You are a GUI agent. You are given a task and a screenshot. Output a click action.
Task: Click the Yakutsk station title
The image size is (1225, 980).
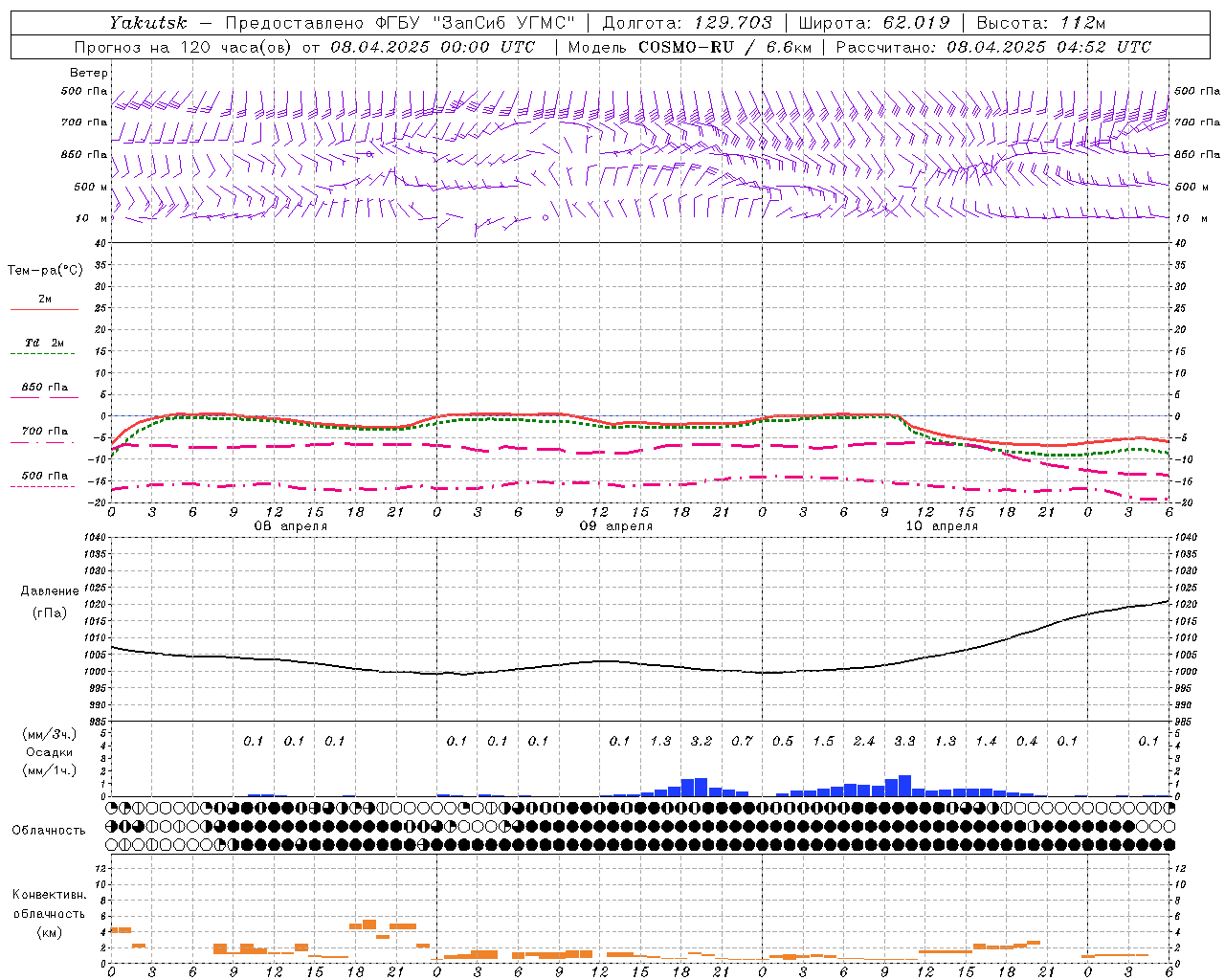[x=147, y=23]
